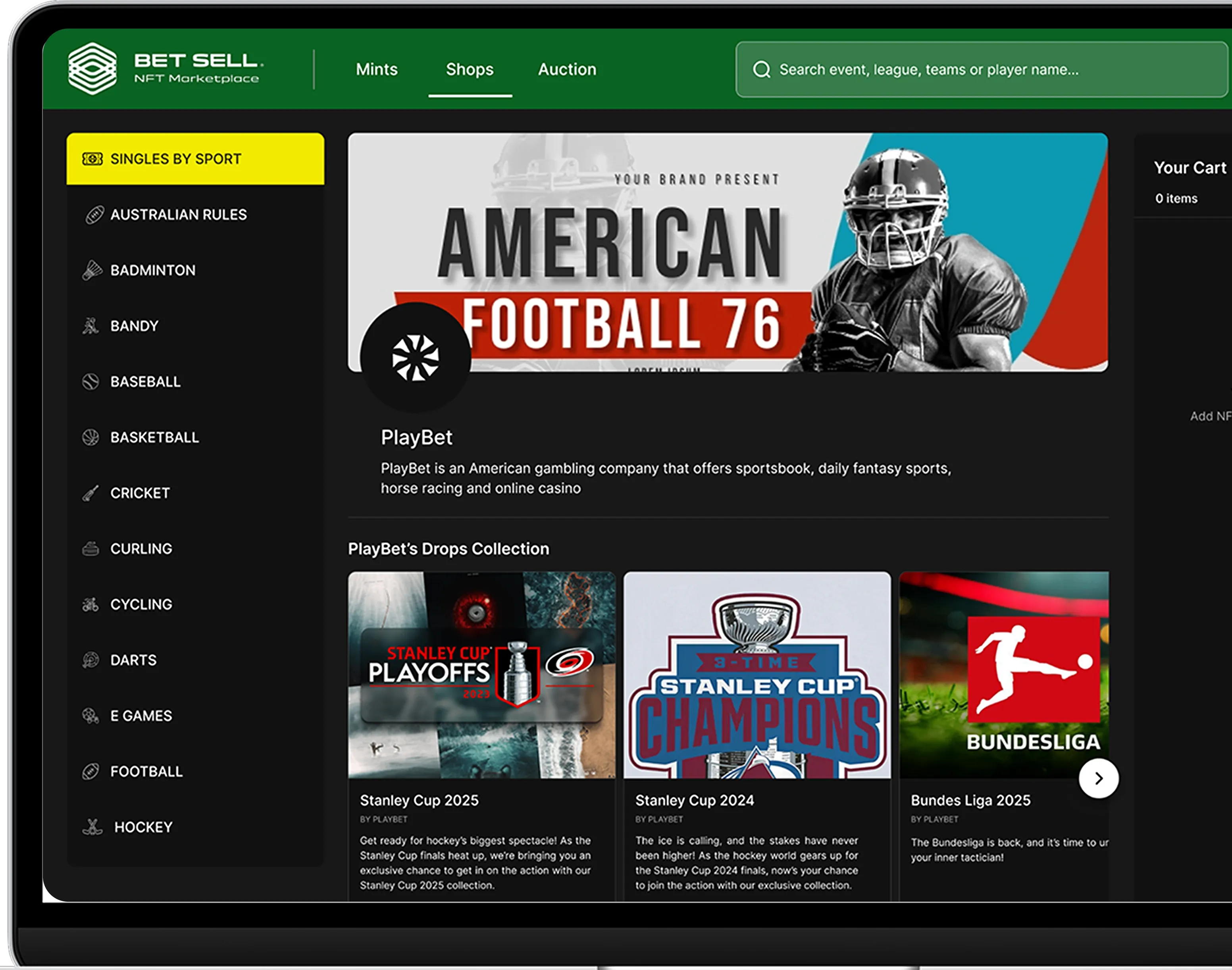Click the Singles by Sport ticket icon
Image resolution: width=1232 pixels, height=970 pixels.
tap(92, 158)
